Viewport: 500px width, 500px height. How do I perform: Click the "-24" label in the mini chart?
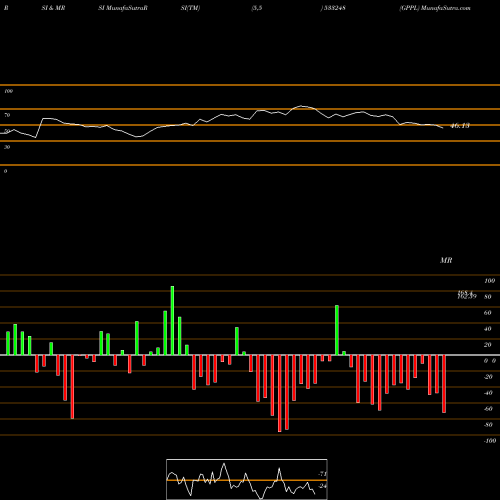tap(322, 486)
